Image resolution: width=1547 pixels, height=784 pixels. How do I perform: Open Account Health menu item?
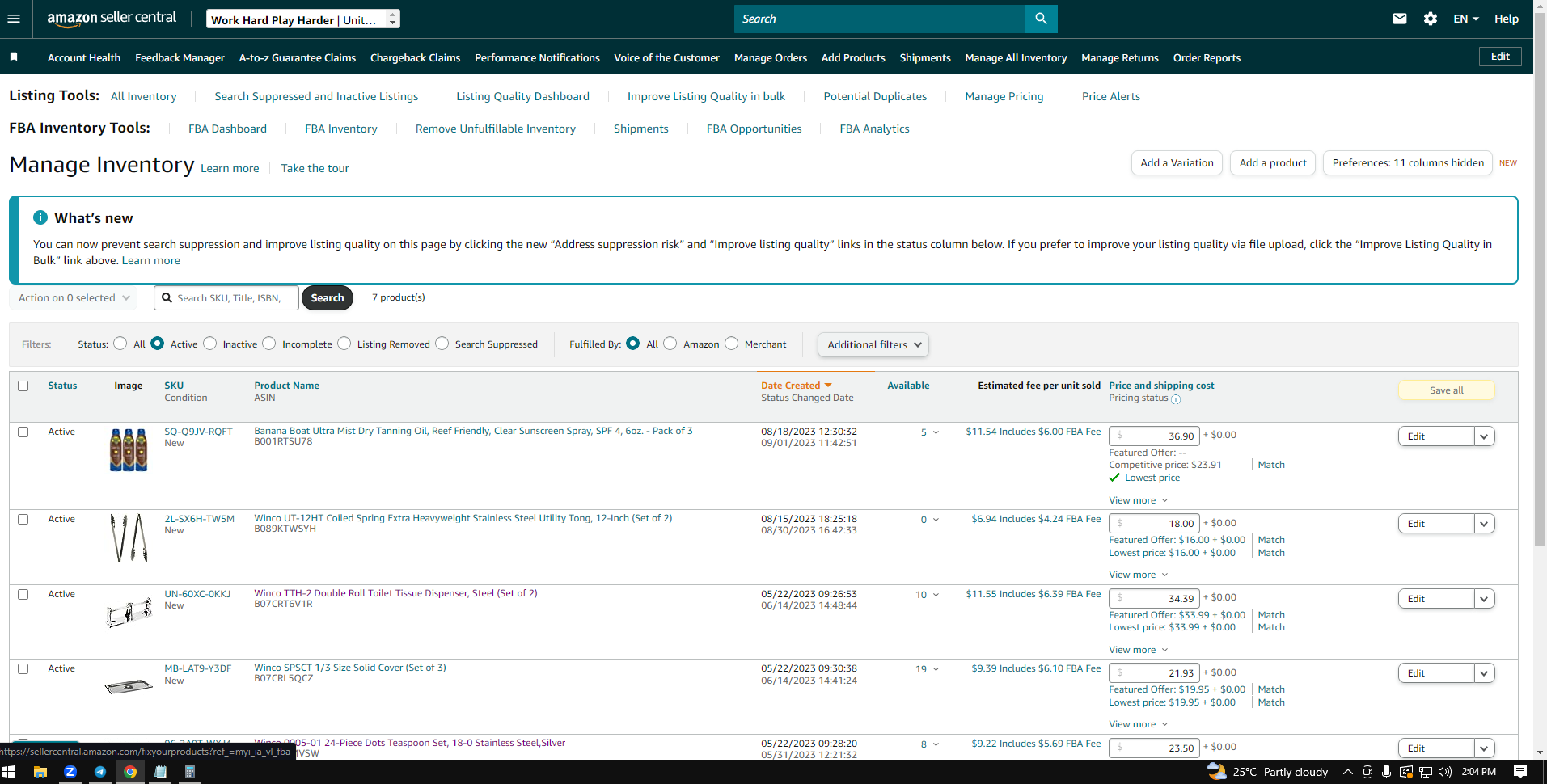[84, 57]
